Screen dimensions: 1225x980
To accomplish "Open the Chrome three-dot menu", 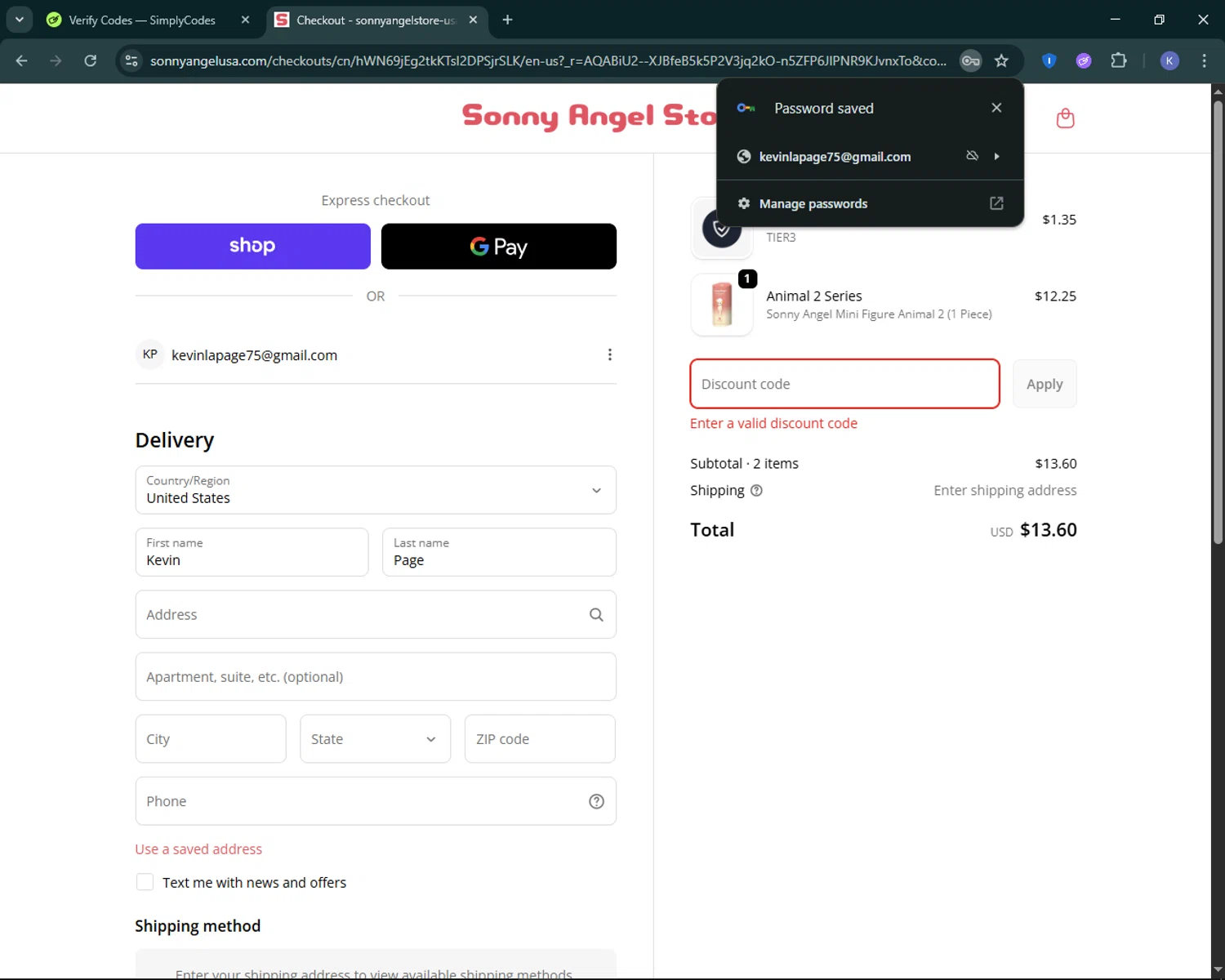I will [1204, 60].
